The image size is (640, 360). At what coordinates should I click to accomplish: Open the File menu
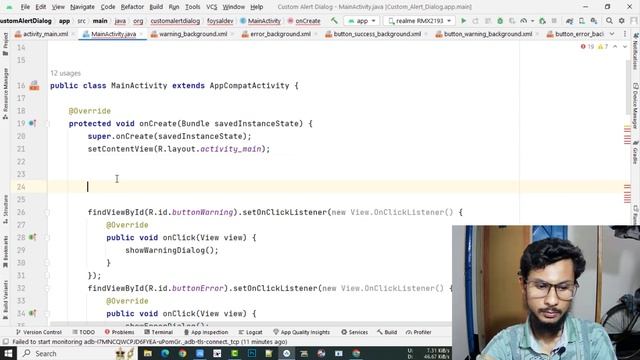[x=25, y=7]
